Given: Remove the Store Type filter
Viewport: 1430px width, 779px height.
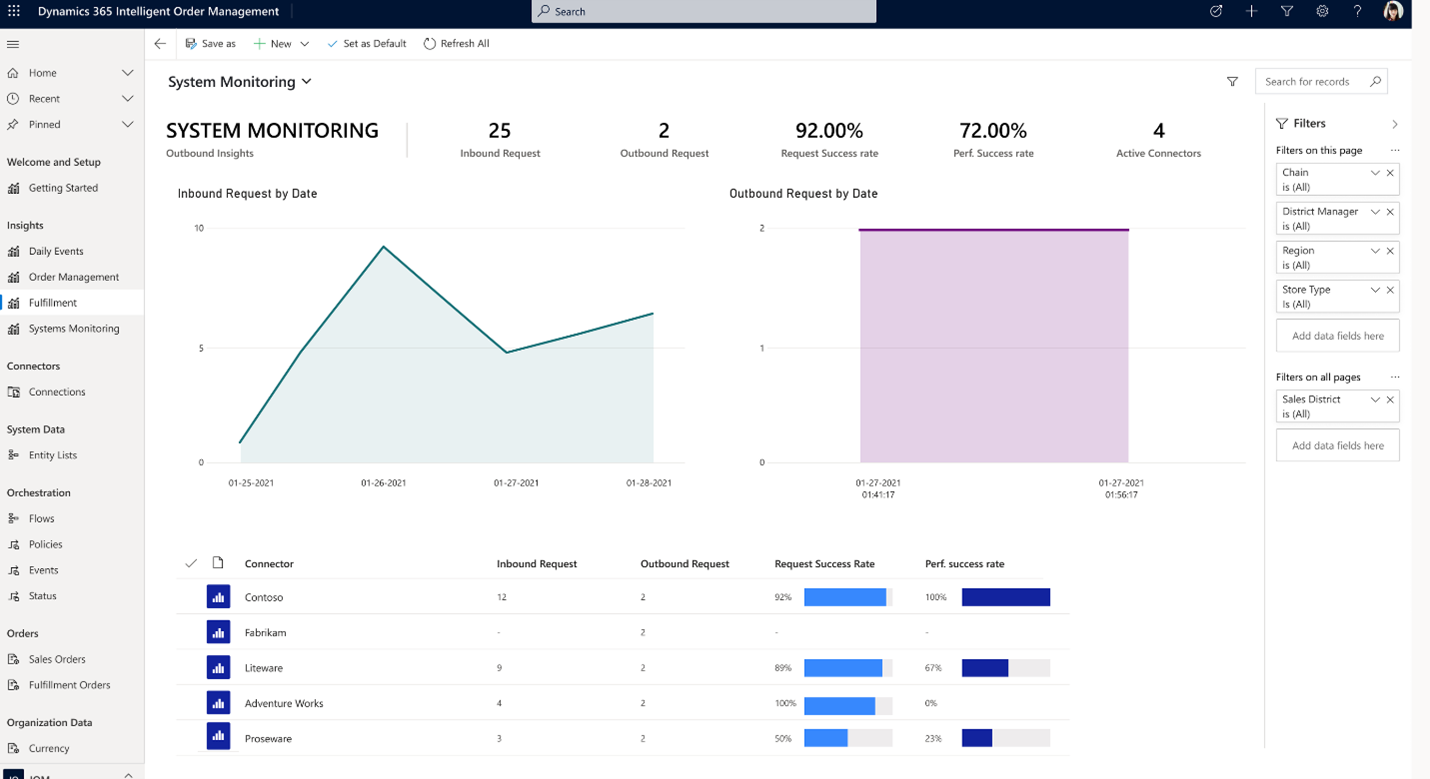Looking at the screenshot, I should tap(1390, 290).
